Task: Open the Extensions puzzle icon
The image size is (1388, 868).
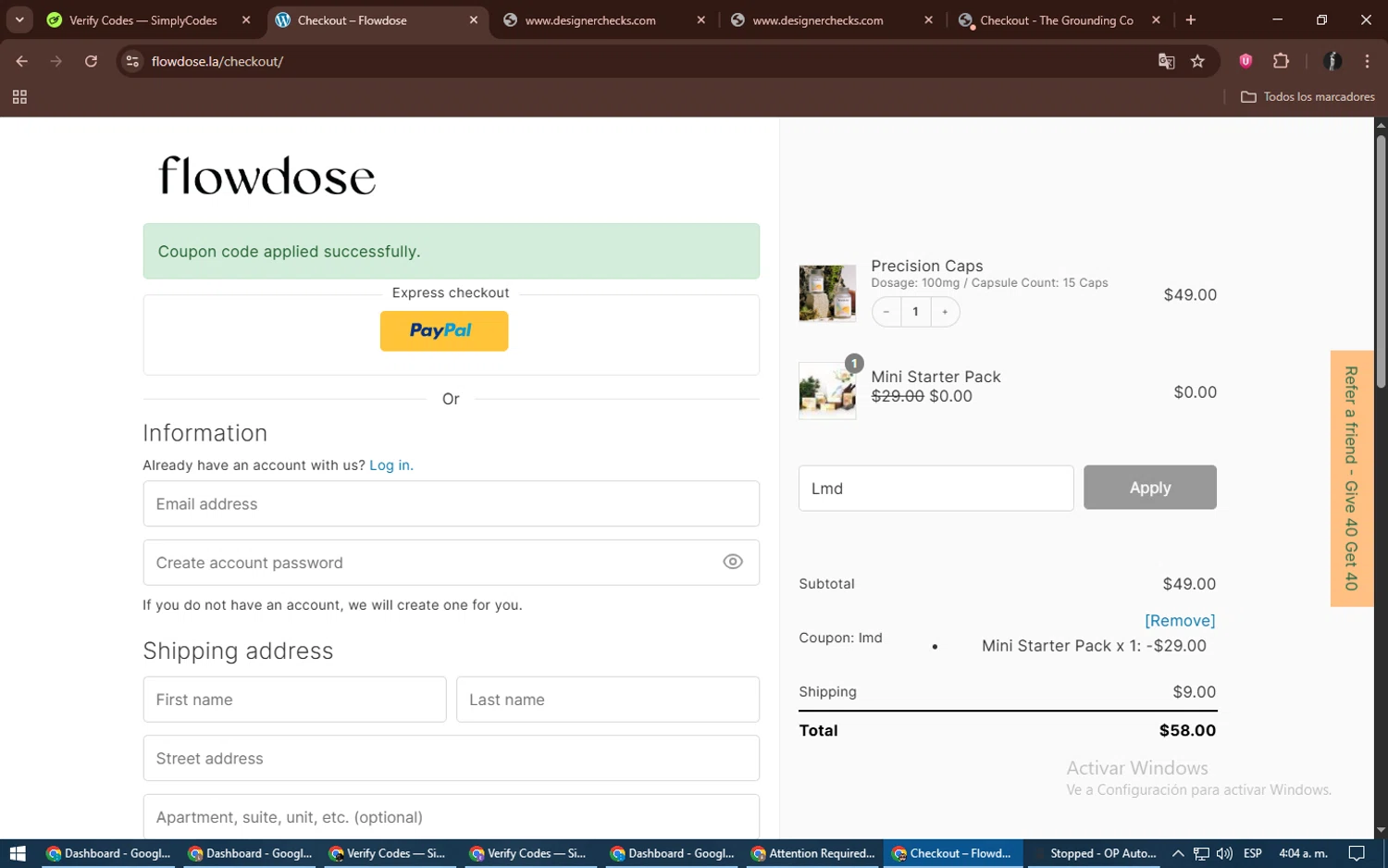Action: coord(1281,61)
